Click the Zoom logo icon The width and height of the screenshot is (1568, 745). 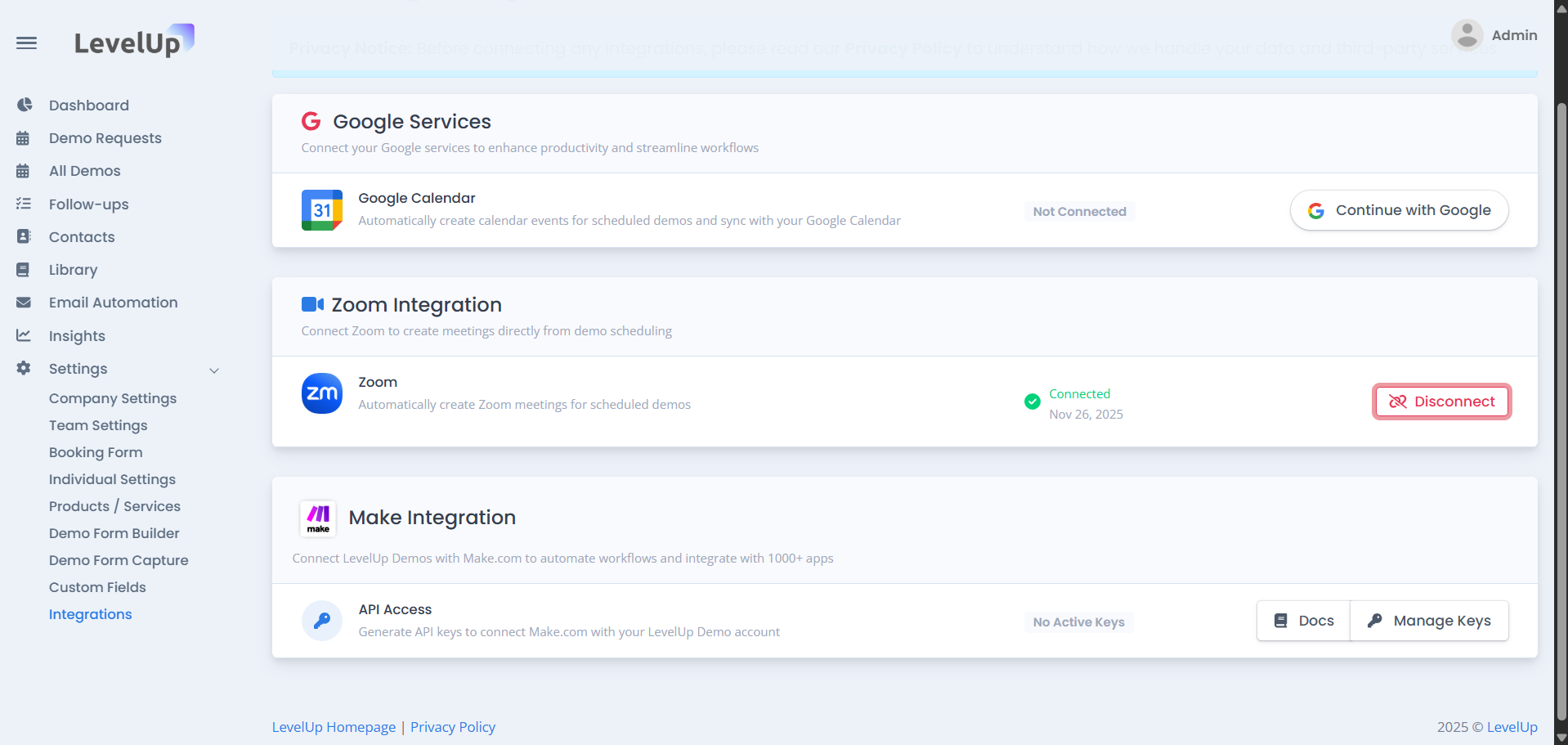click(321, 393)
